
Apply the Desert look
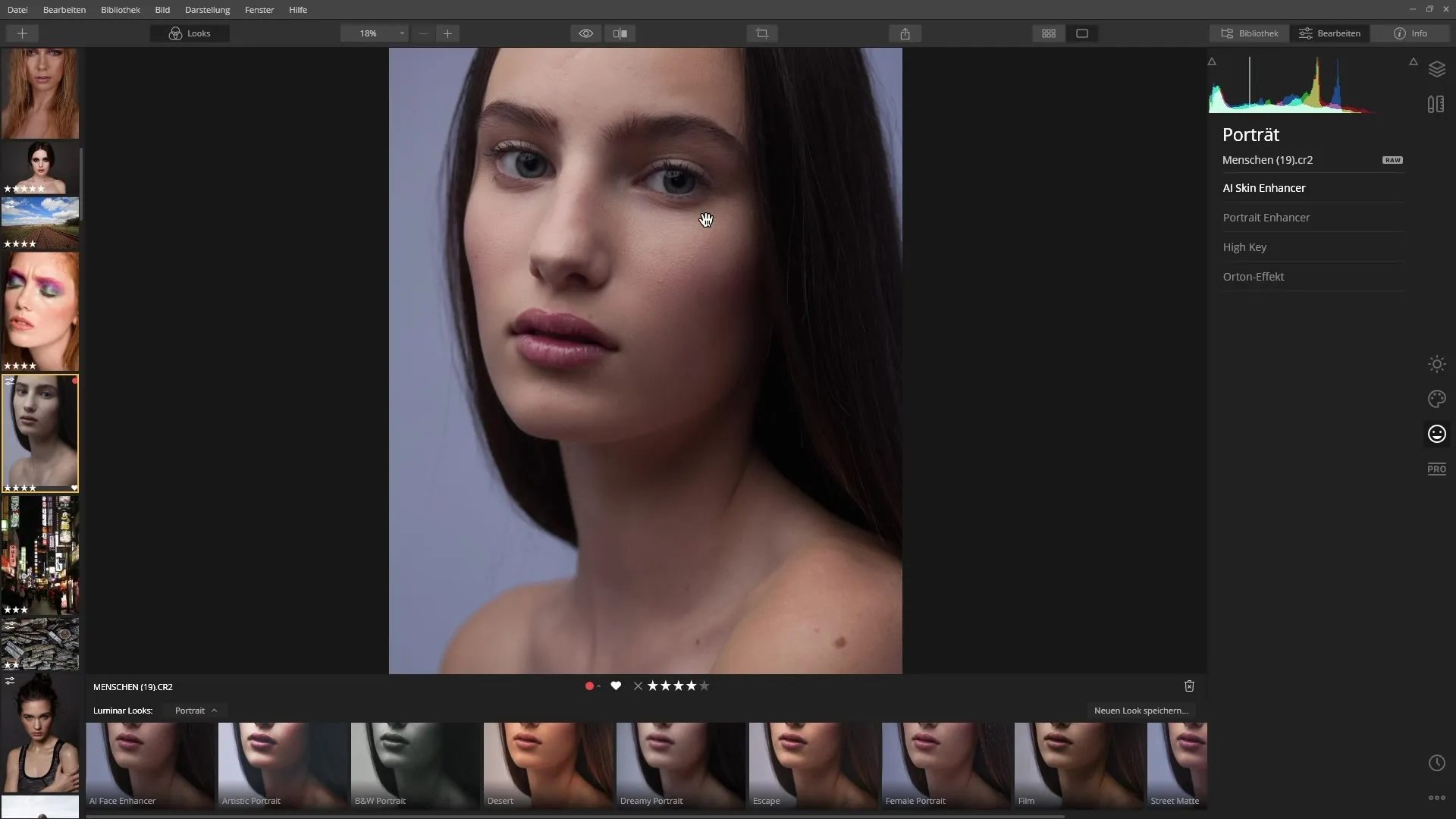(x=548, y=765)
